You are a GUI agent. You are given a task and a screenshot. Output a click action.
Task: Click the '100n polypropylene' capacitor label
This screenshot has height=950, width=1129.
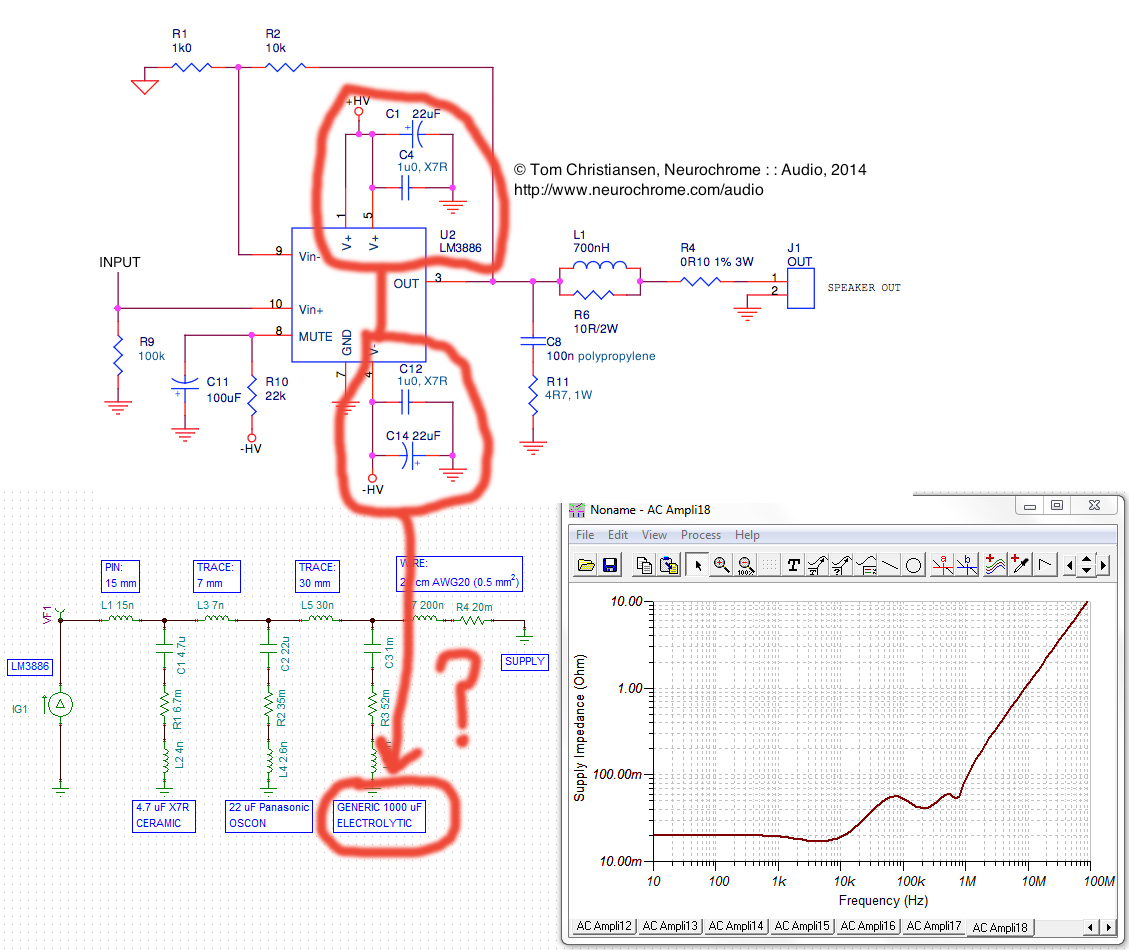[601, 356]
